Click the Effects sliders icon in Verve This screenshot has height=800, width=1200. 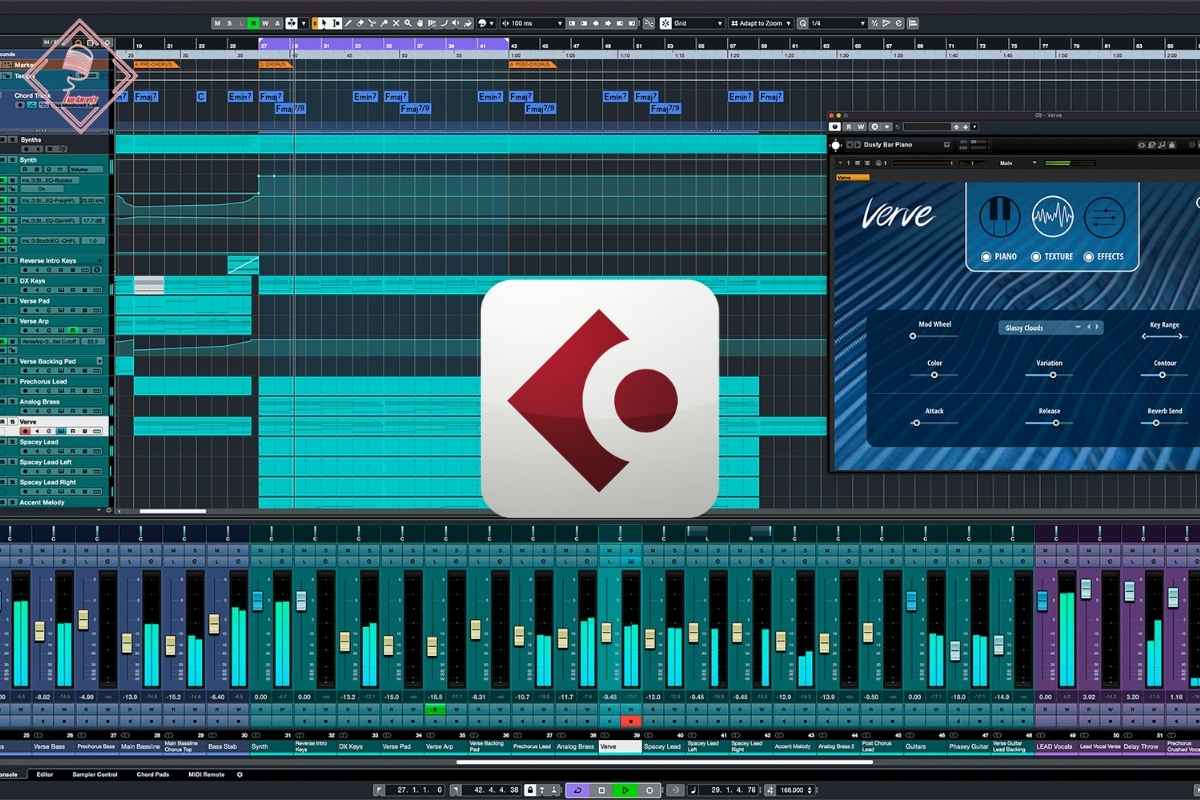(1104, 217)
